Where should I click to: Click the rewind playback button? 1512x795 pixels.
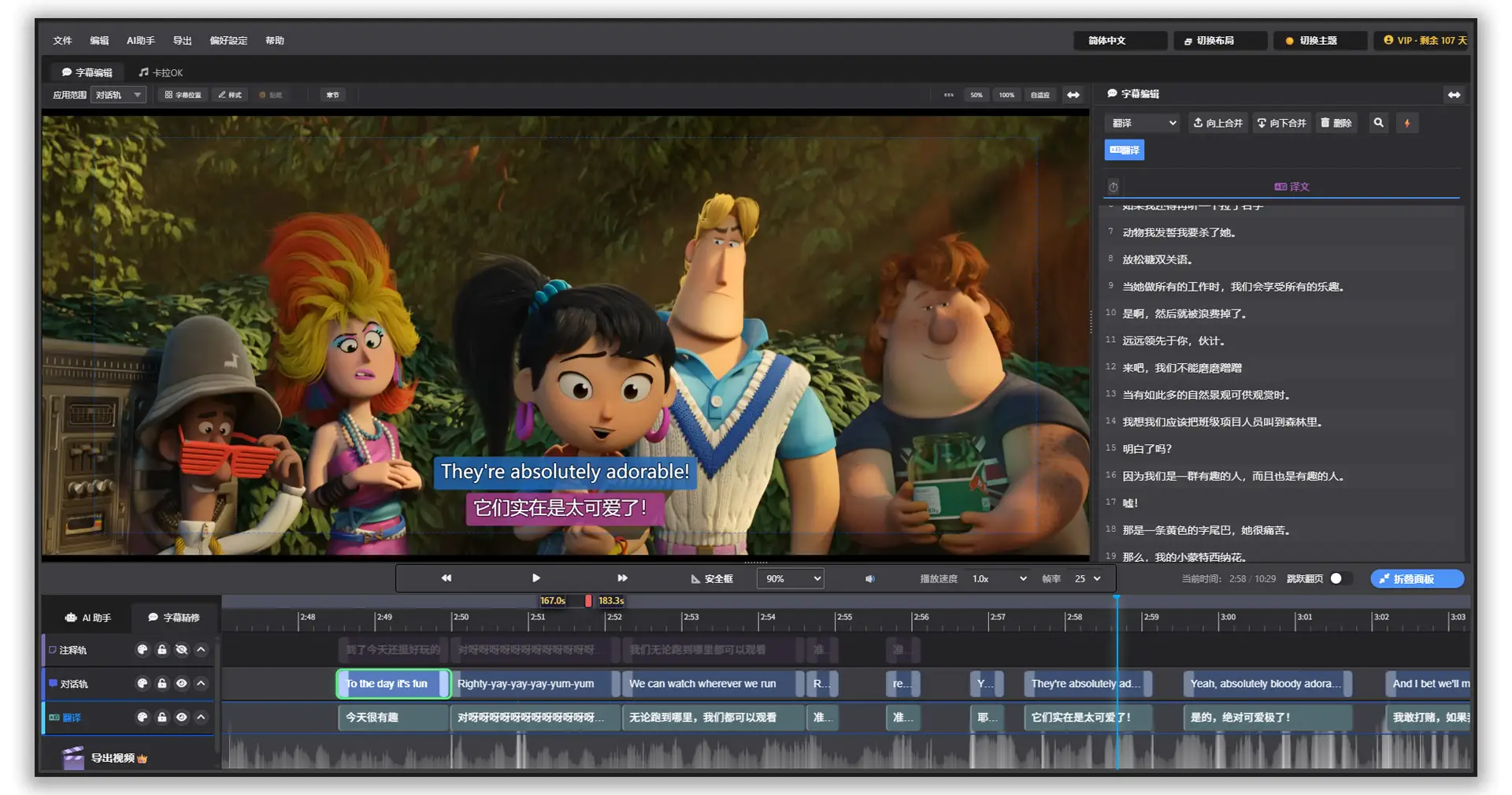[447, 578]
